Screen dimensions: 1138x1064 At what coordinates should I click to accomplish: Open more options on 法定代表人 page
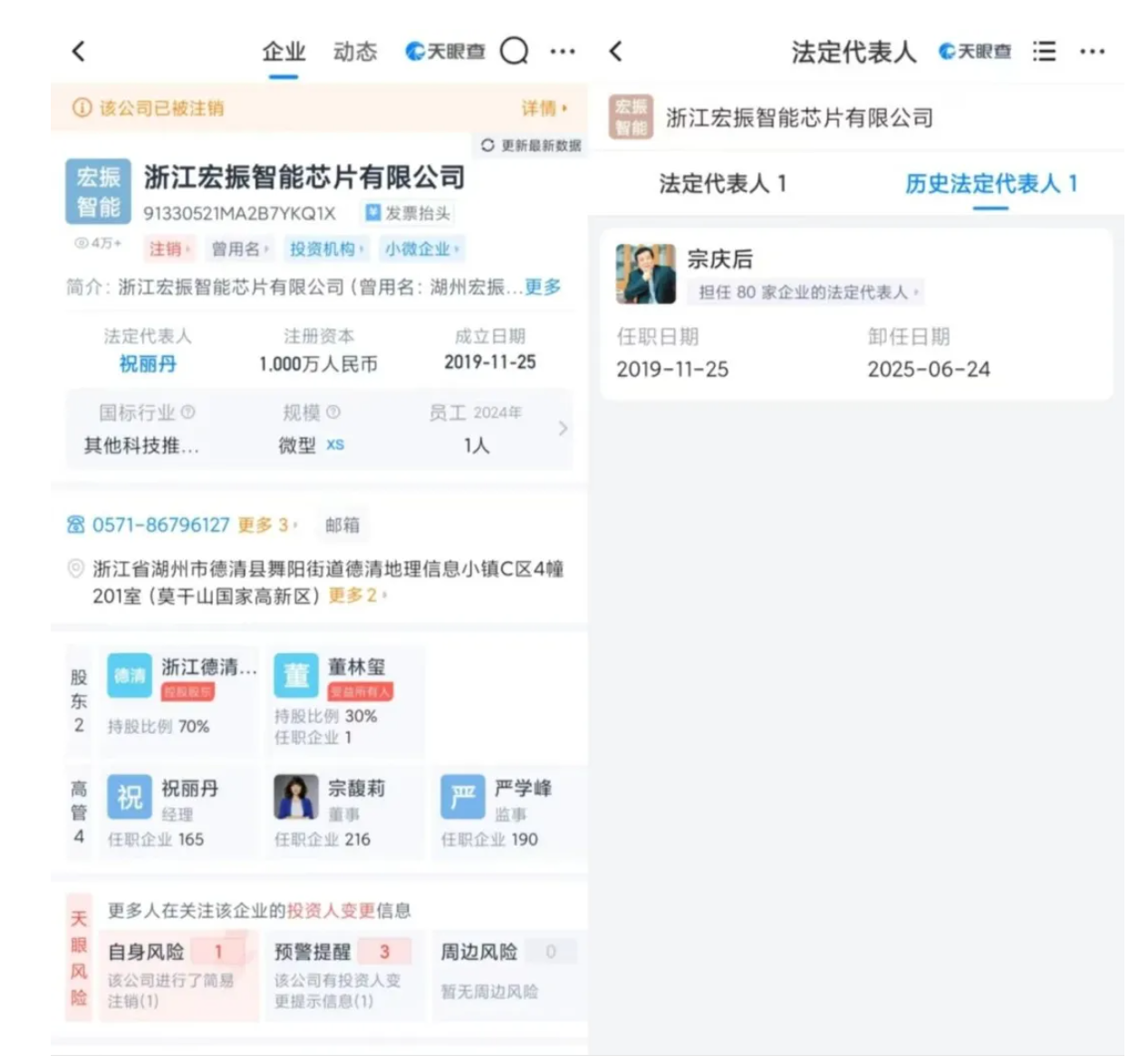tap(1092, 52)
